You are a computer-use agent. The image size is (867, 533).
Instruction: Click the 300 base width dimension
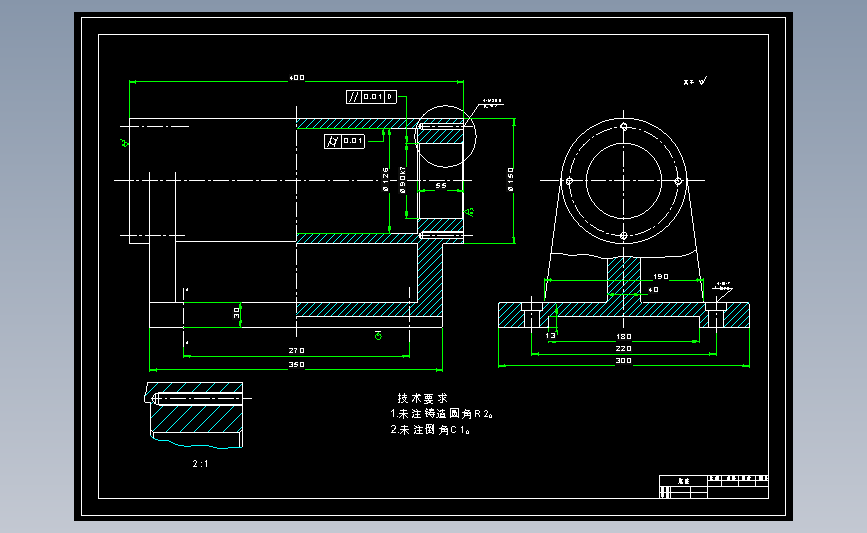pyautogui.click(x=624, y=360)
